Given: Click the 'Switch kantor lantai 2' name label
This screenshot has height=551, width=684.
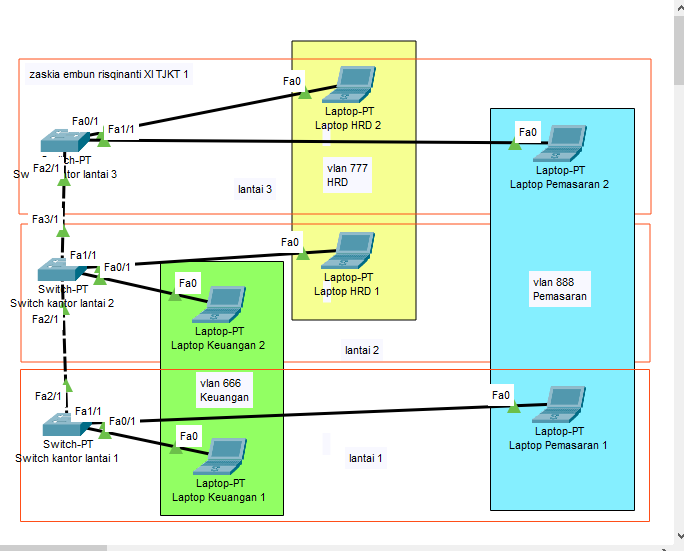Looking at the screenshot, I should (x=62, y=303).
